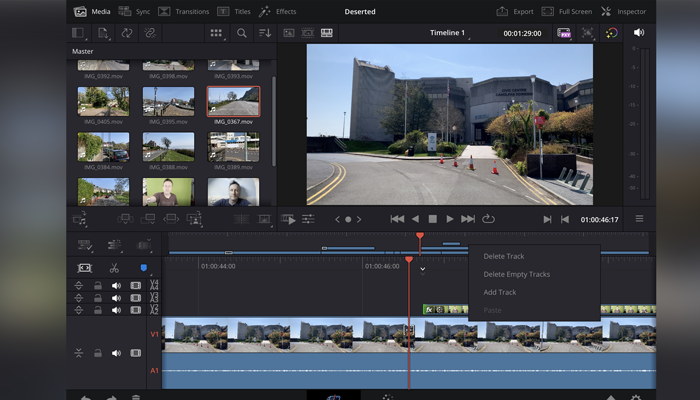The image size is (700, 400).
Task: Go to the next marker arrow
Action: (x=359, y=219)
